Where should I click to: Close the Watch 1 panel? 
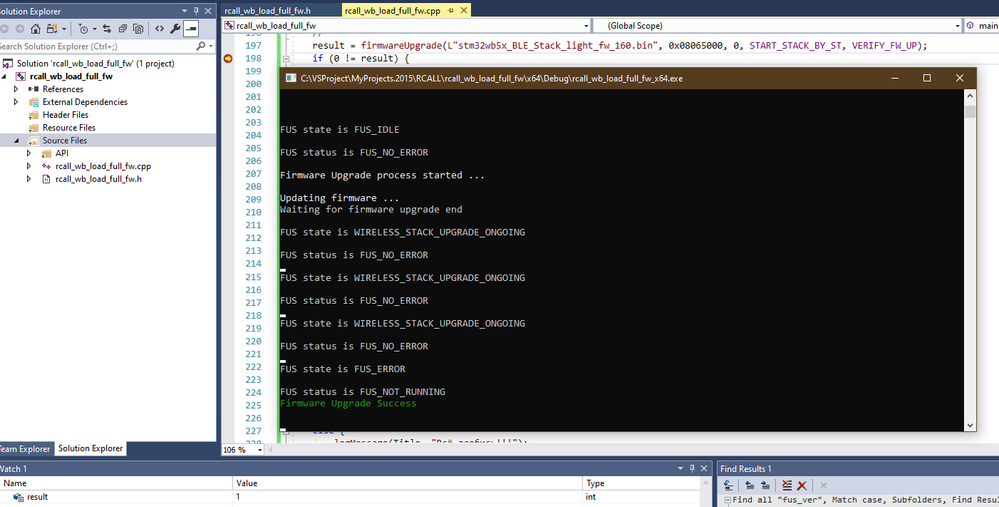(x=704, y=468)
